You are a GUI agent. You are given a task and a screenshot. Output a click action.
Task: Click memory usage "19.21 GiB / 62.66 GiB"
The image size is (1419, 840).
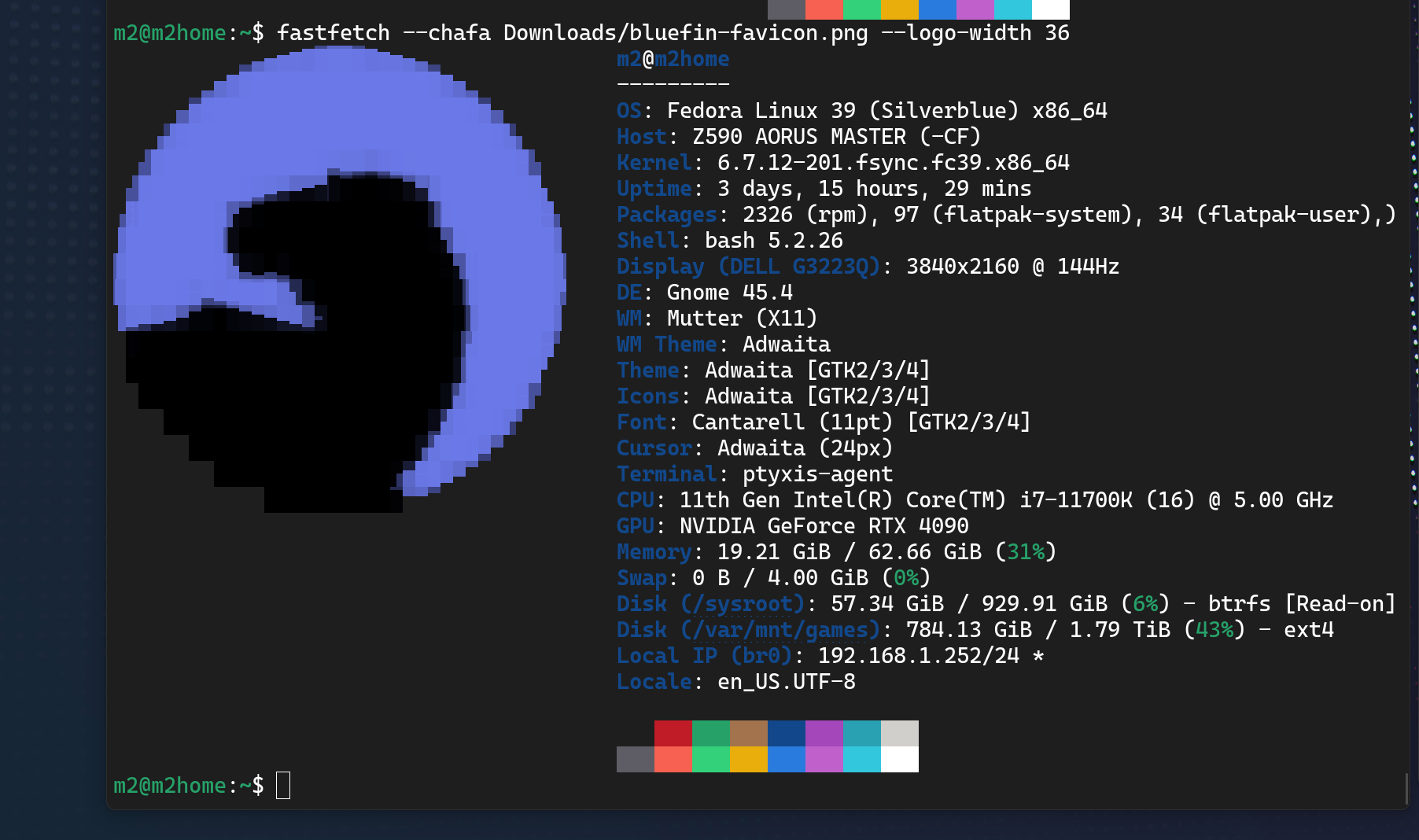(x=850, y=552)
